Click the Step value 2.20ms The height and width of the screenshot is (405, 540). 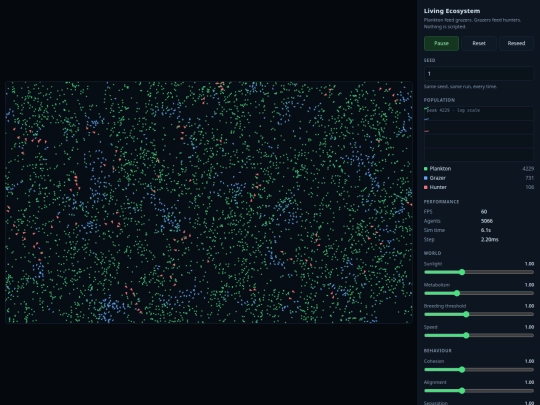click(489, 239)
